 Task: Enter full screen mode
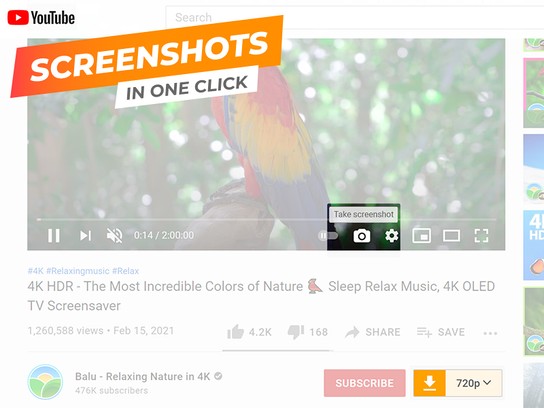(x=481, y=236)
